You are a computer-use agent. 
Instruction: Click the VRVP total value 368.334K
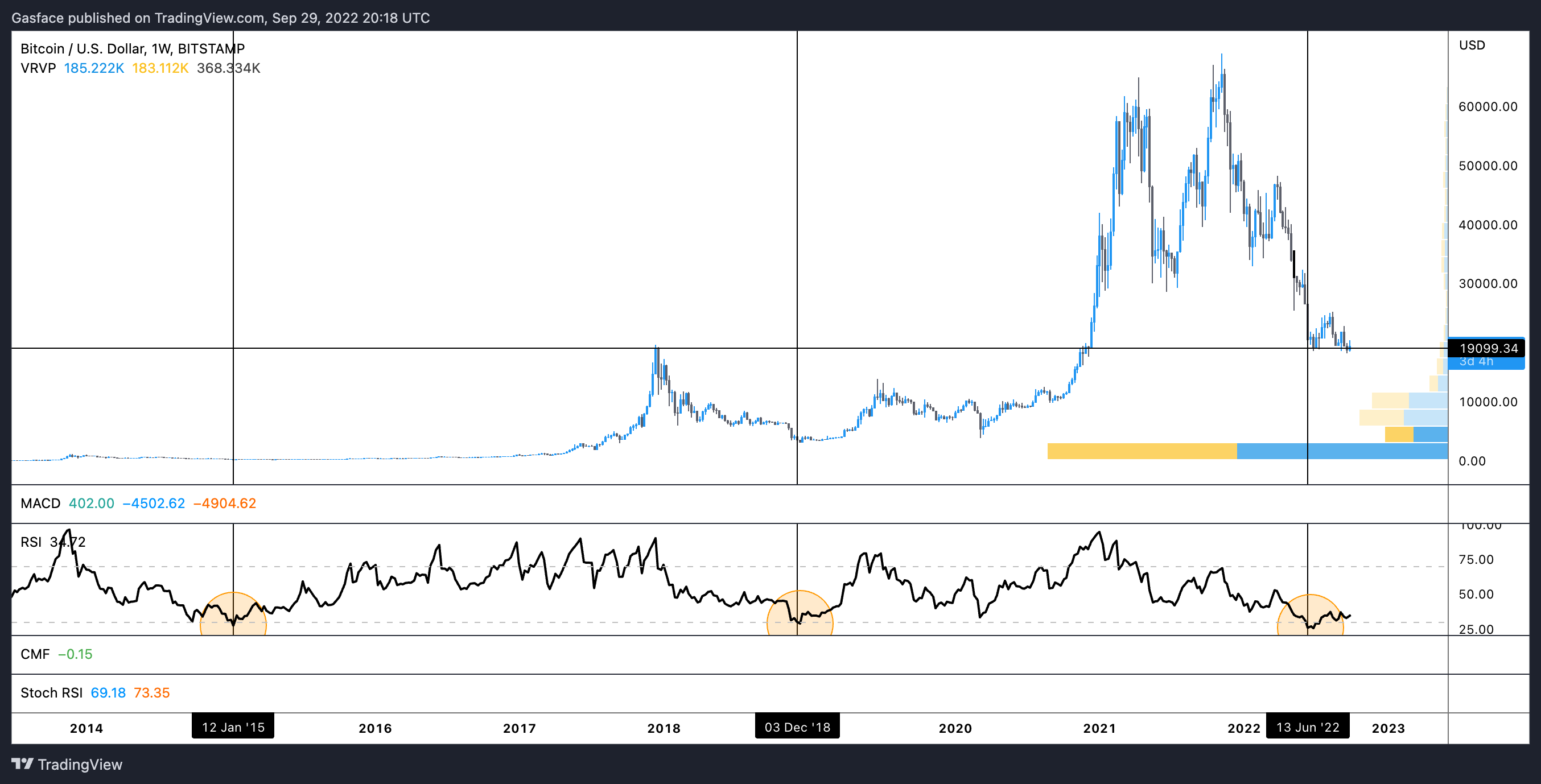coord(229,68)
